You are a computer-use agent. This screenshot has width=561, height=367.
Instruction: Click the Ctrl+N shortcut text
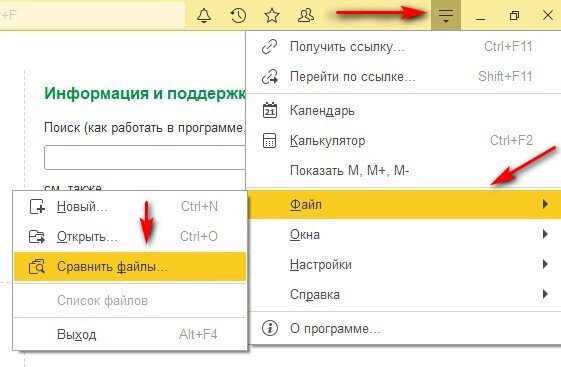click(x=199, y=206)
